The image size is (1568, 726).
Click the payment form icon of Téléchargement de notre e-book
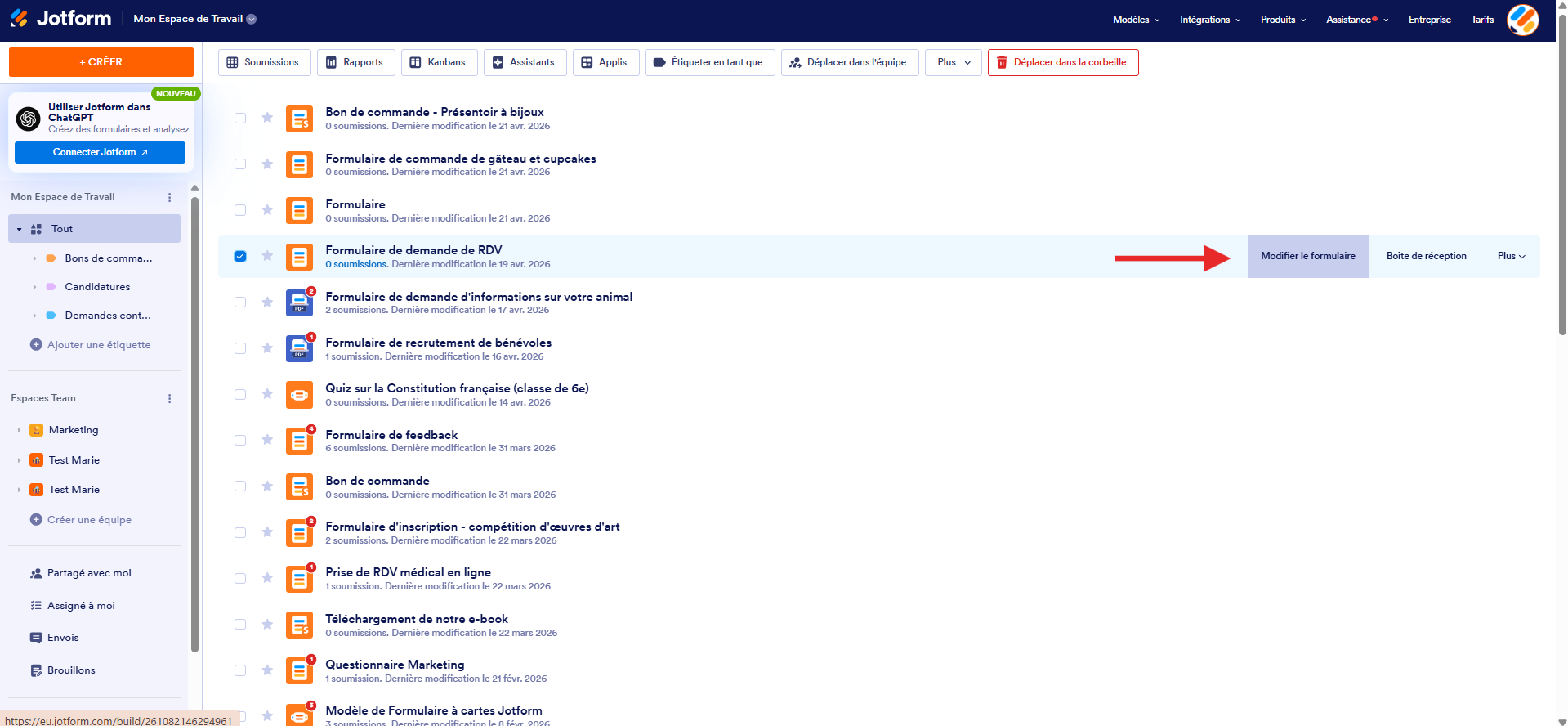(x=299, y=625)
